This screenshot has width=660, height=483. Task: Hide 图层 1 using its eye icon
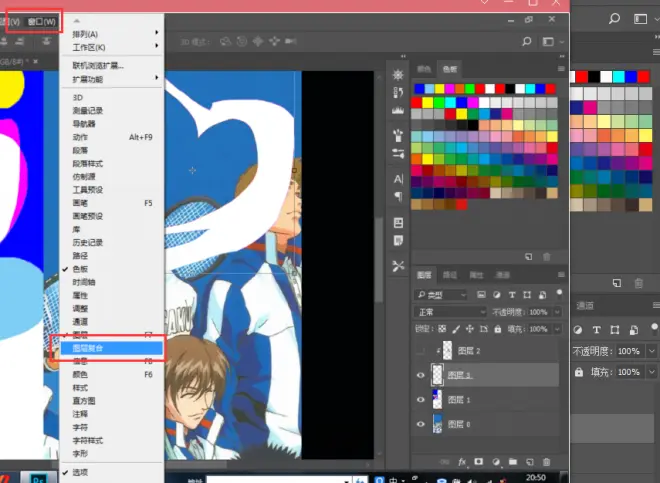pos(420,400)
